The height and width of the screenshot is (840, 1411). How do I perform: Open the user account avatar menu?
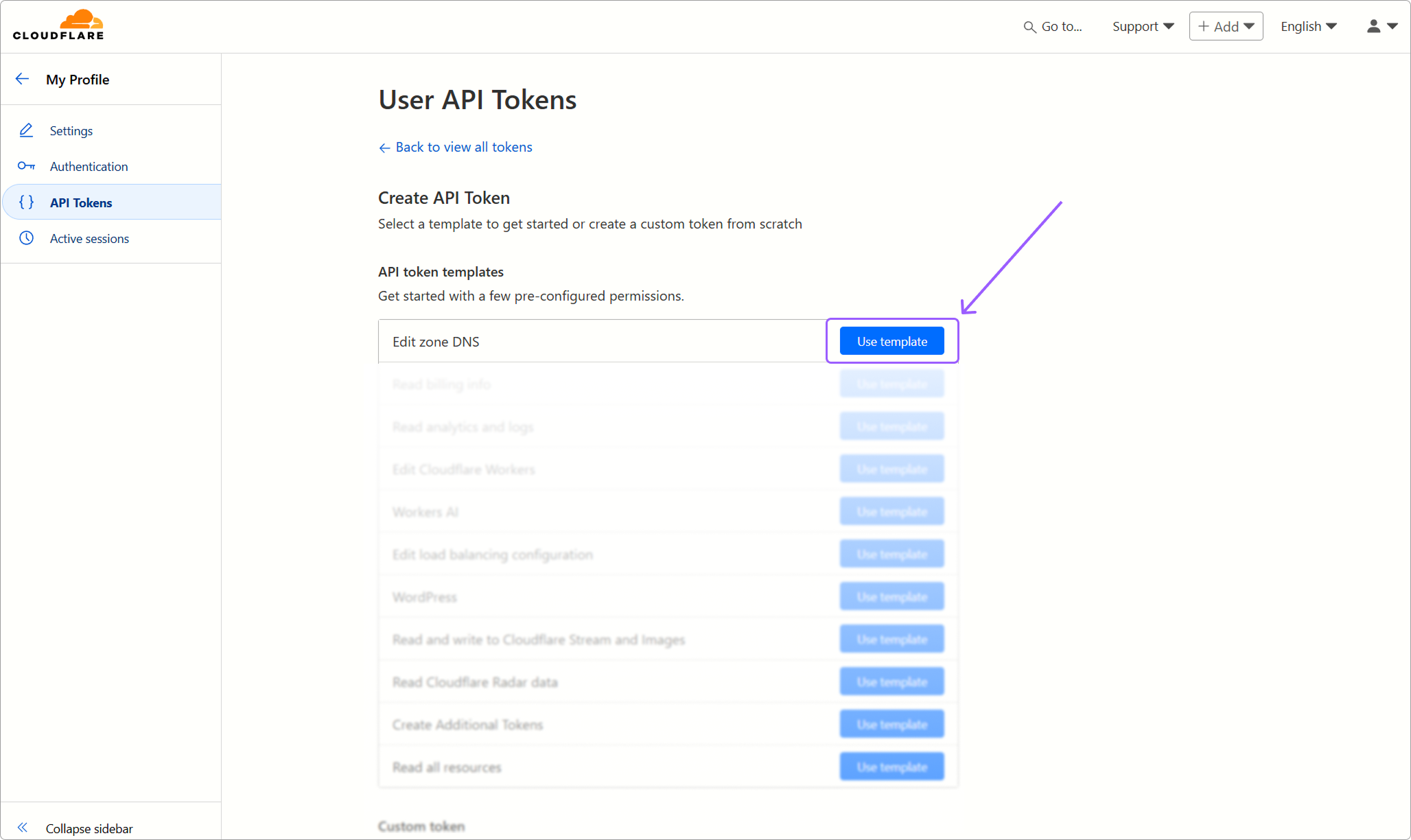click(1381, 26)
